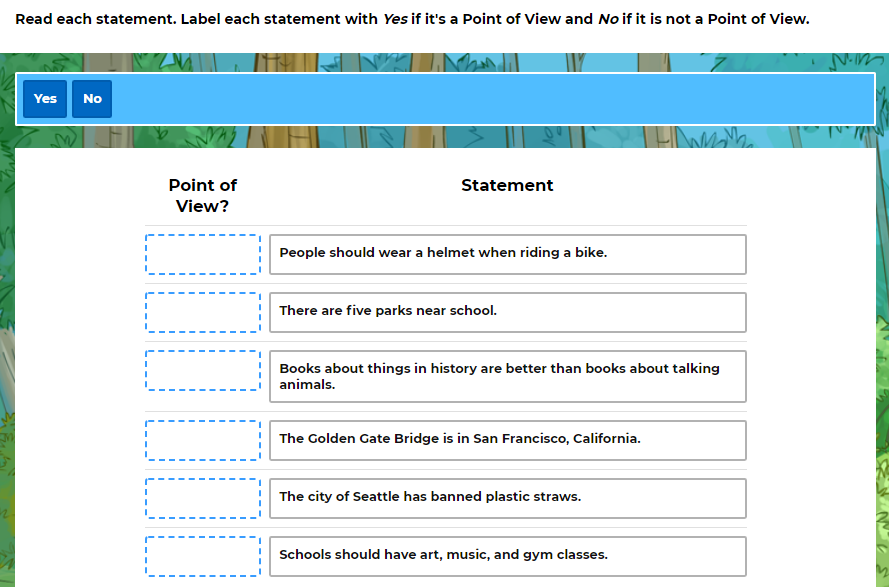Click the empty box beside the art classes statement

tap(203, 556)
